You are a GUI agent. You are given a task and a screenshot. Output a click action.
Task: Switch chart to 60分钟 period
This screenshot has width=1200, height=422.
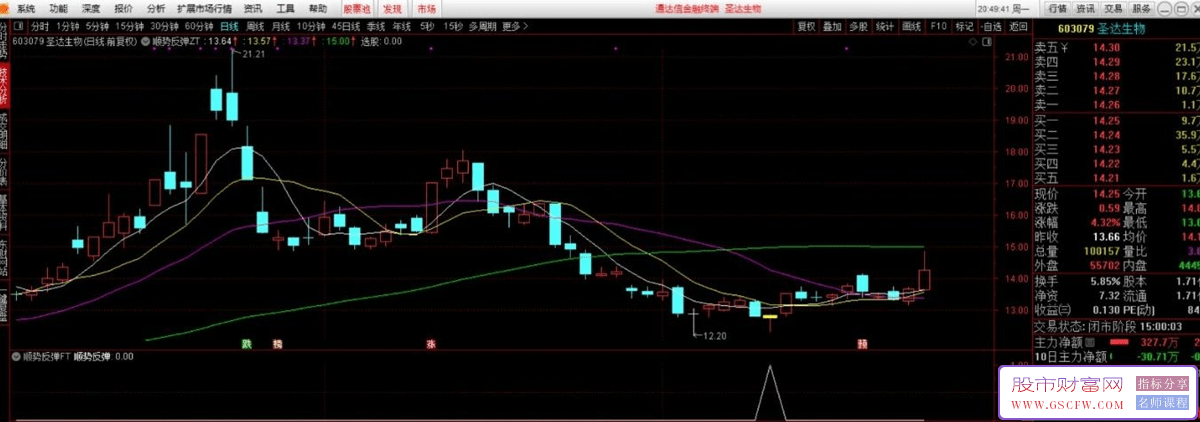coord(200,25)
